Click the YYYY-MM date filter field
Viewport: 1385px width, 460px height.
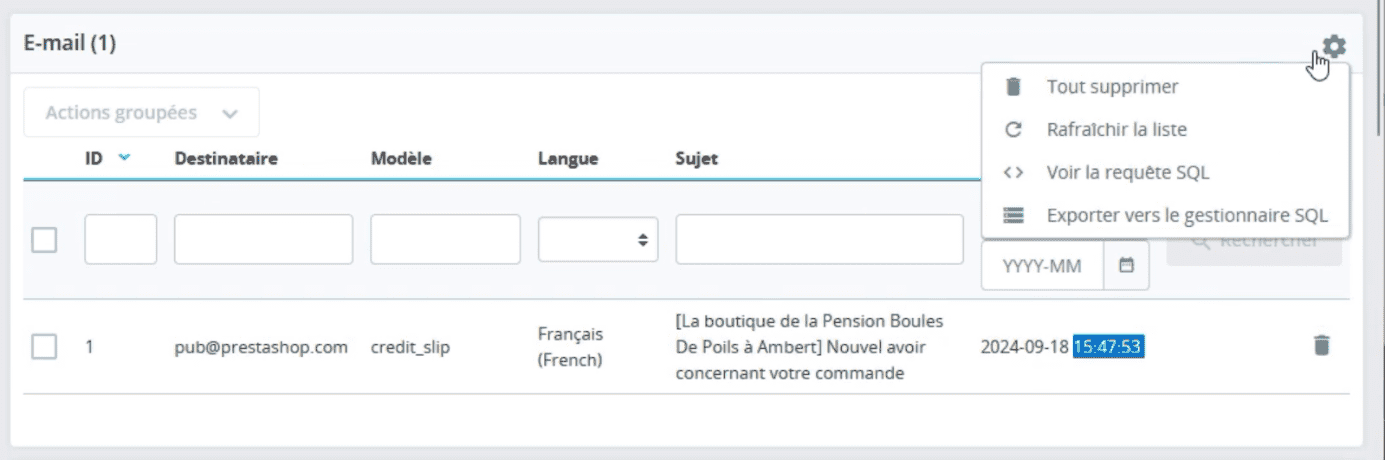click(1043, 266)
